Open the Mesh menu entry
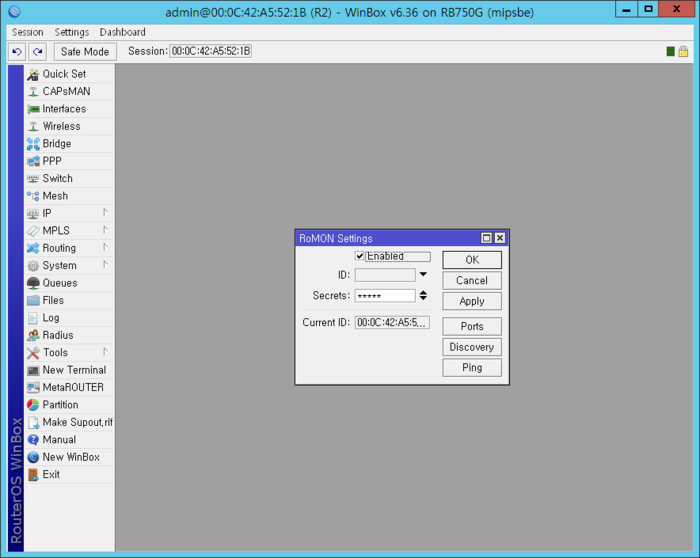The width and height of the screenshot is (700, 558). point(69,196)
